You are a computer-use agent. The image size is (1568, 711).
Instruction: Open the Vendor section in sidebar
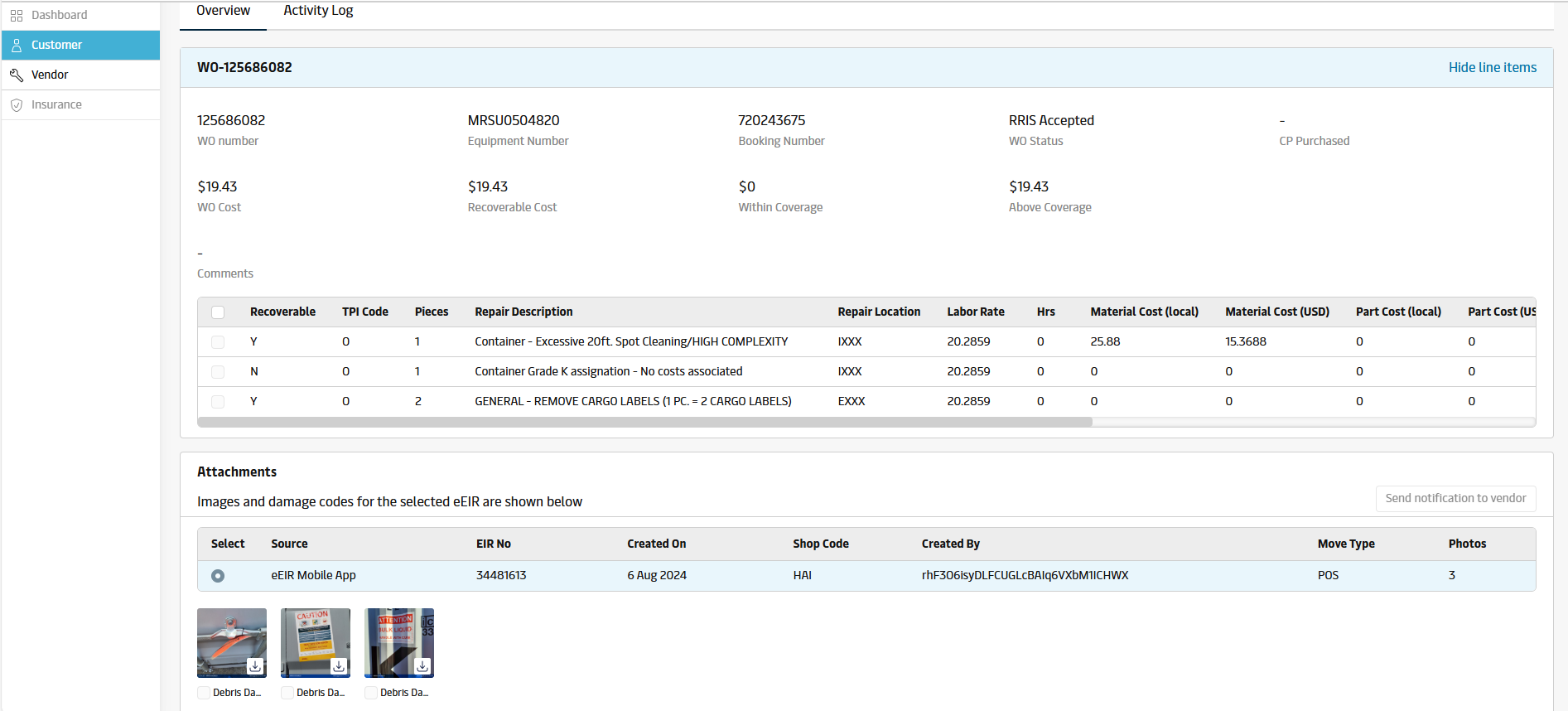[x=50, y=75]
